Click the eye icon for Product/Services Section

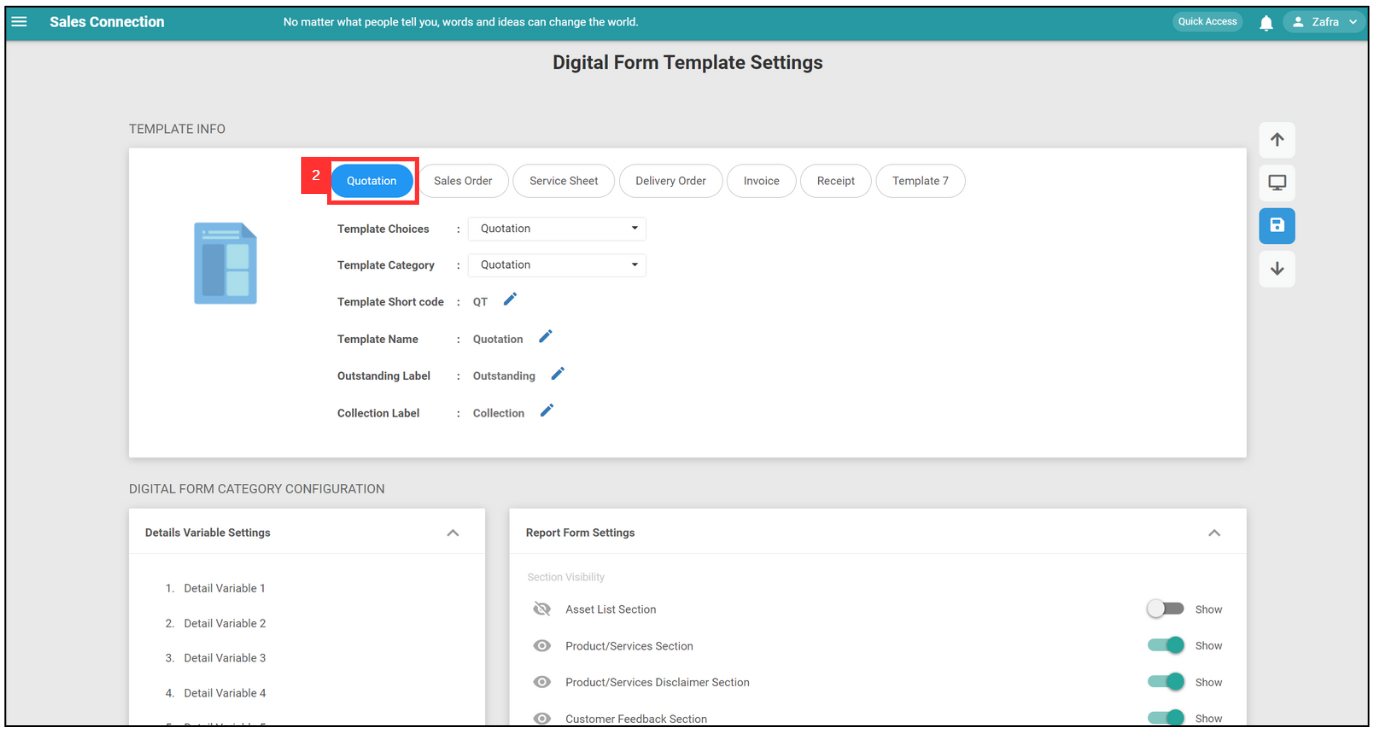[542, 646]
